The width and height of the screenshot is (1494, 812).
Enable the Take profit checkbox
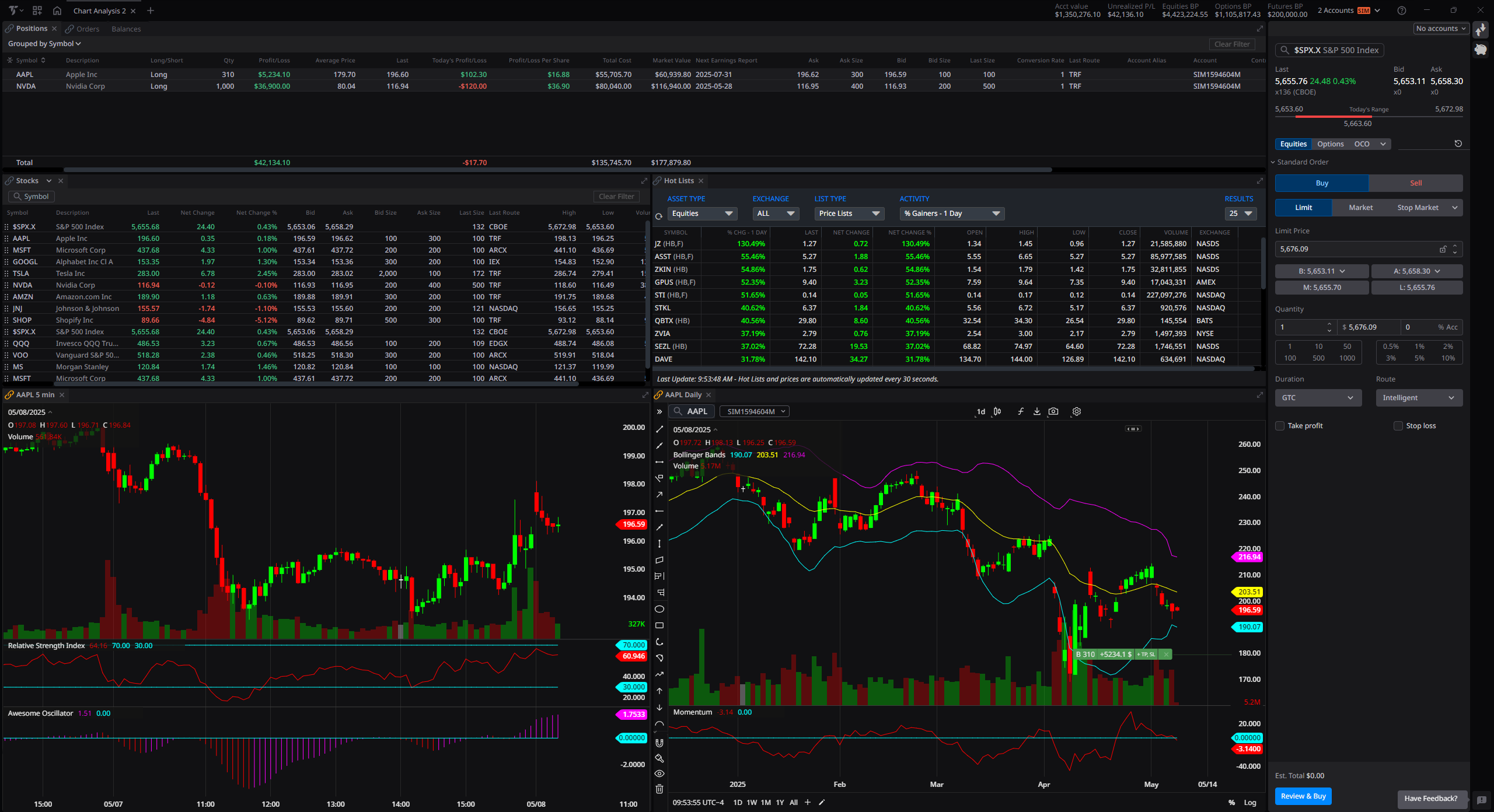(1280, 426)
